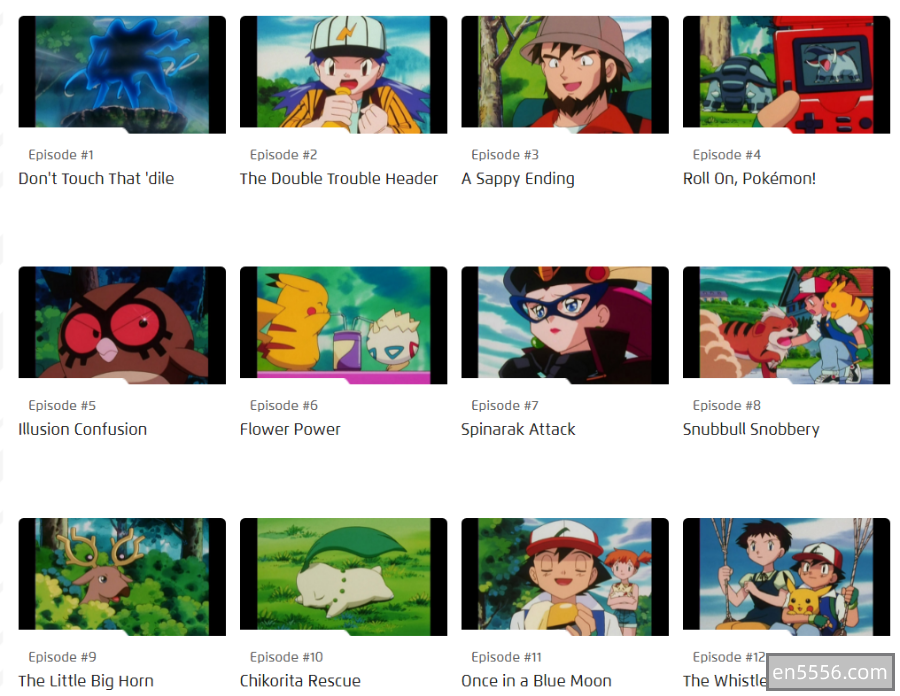Viewport: 900px width, 696px height.
Task: Select the Stantler thumbnail for Episode #9
Action: pyautogui.click(x=122, y=577)
